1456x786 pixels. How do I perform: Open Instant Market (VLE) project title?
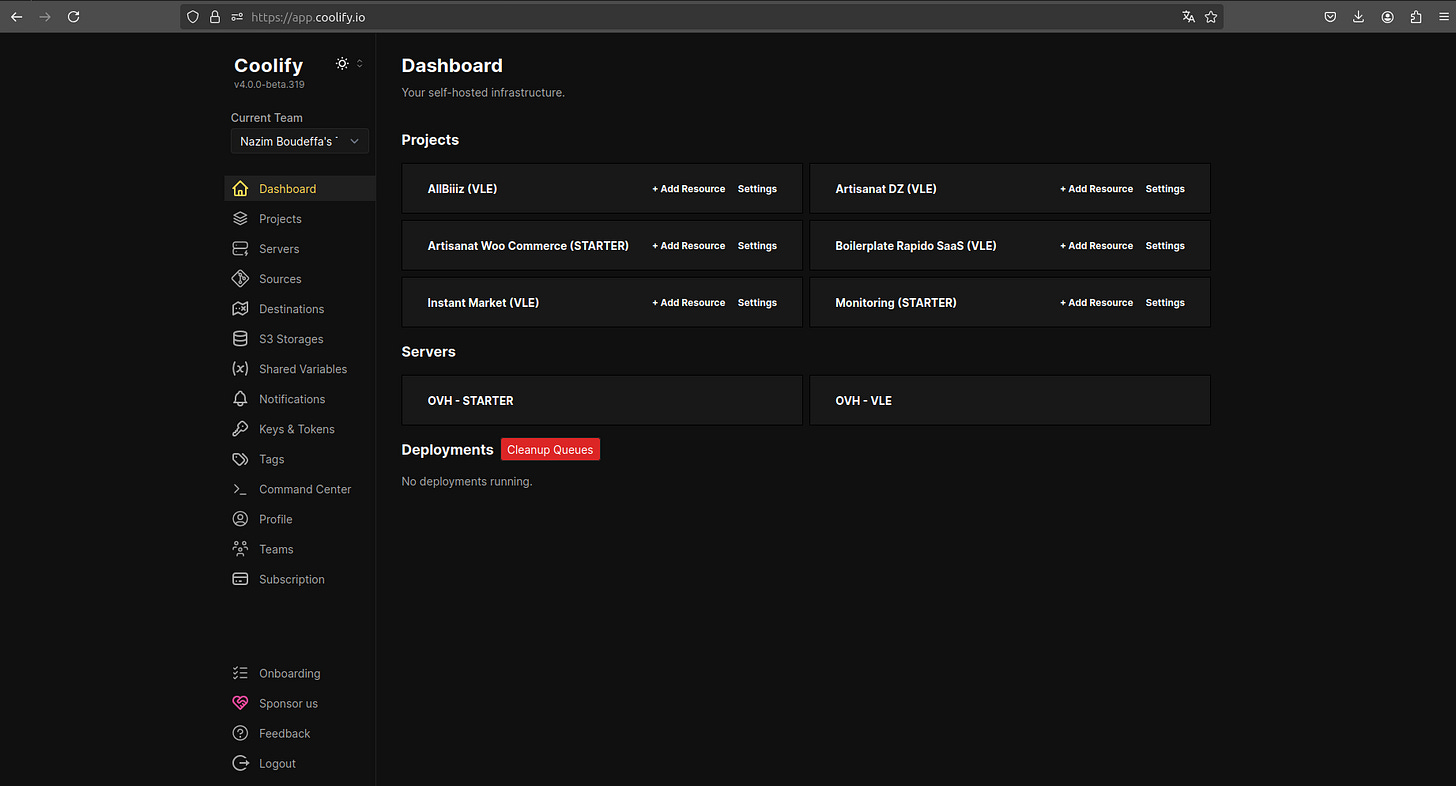click(483, 303)
